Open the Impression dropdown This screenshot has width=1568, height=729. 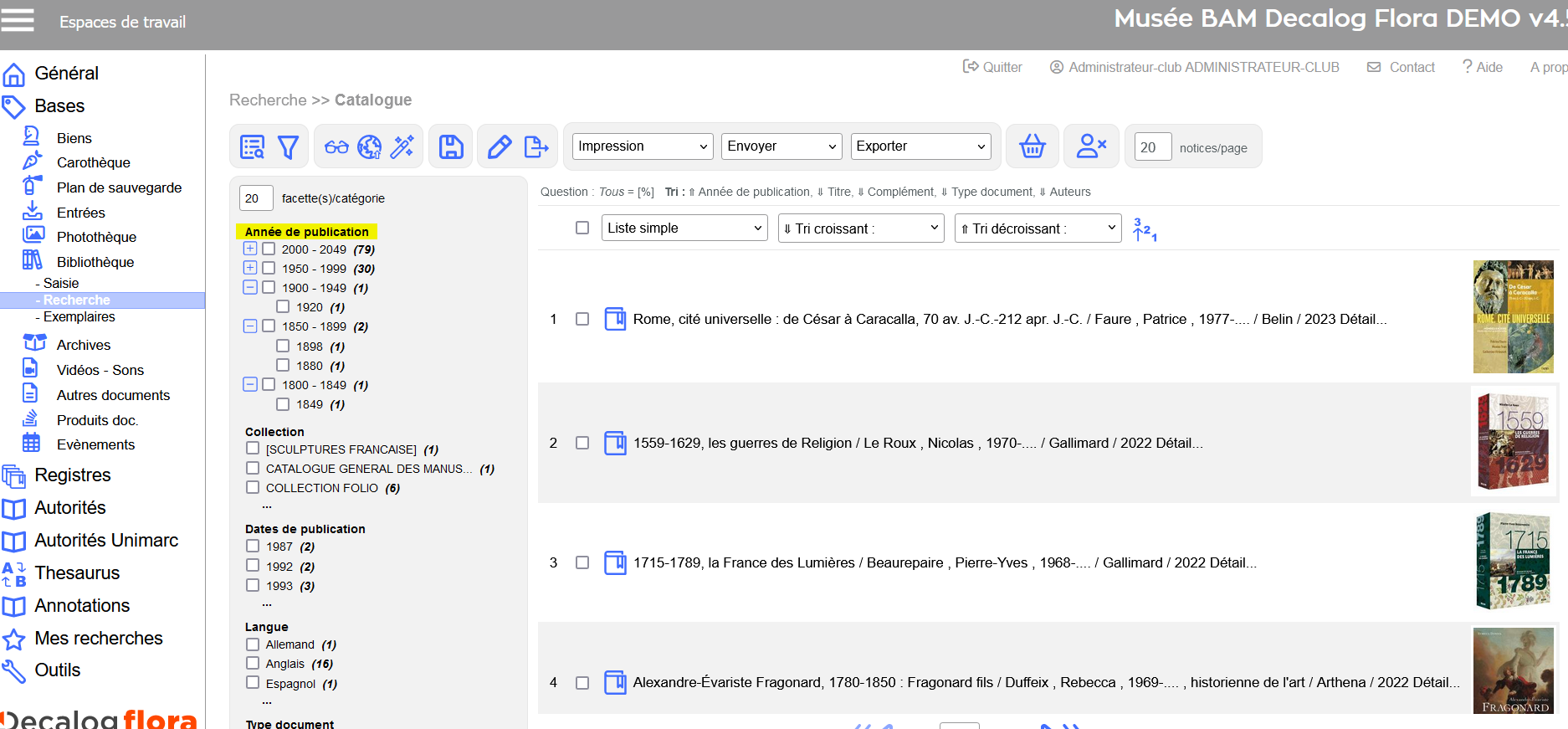pos(642,146)
